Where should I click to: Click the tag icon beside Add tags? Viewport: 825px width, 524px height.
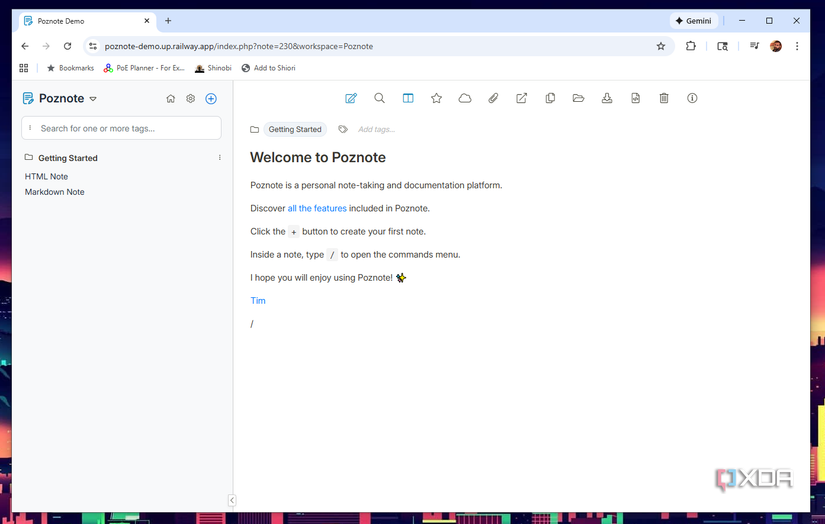pyautogui.click(x=343, y=129)
